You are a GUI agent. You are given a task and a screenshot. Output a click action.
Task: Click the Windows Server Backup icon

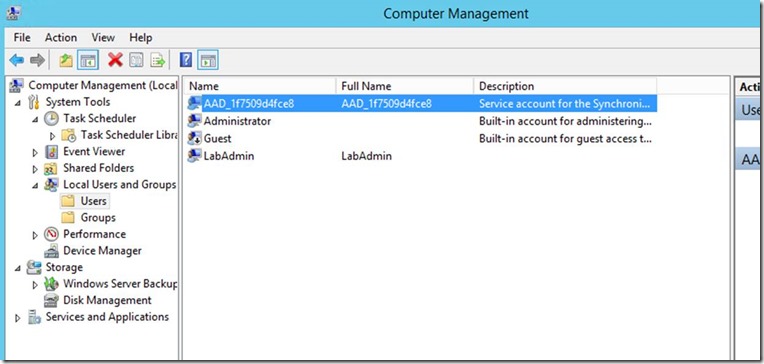click(x=51, y=284)
